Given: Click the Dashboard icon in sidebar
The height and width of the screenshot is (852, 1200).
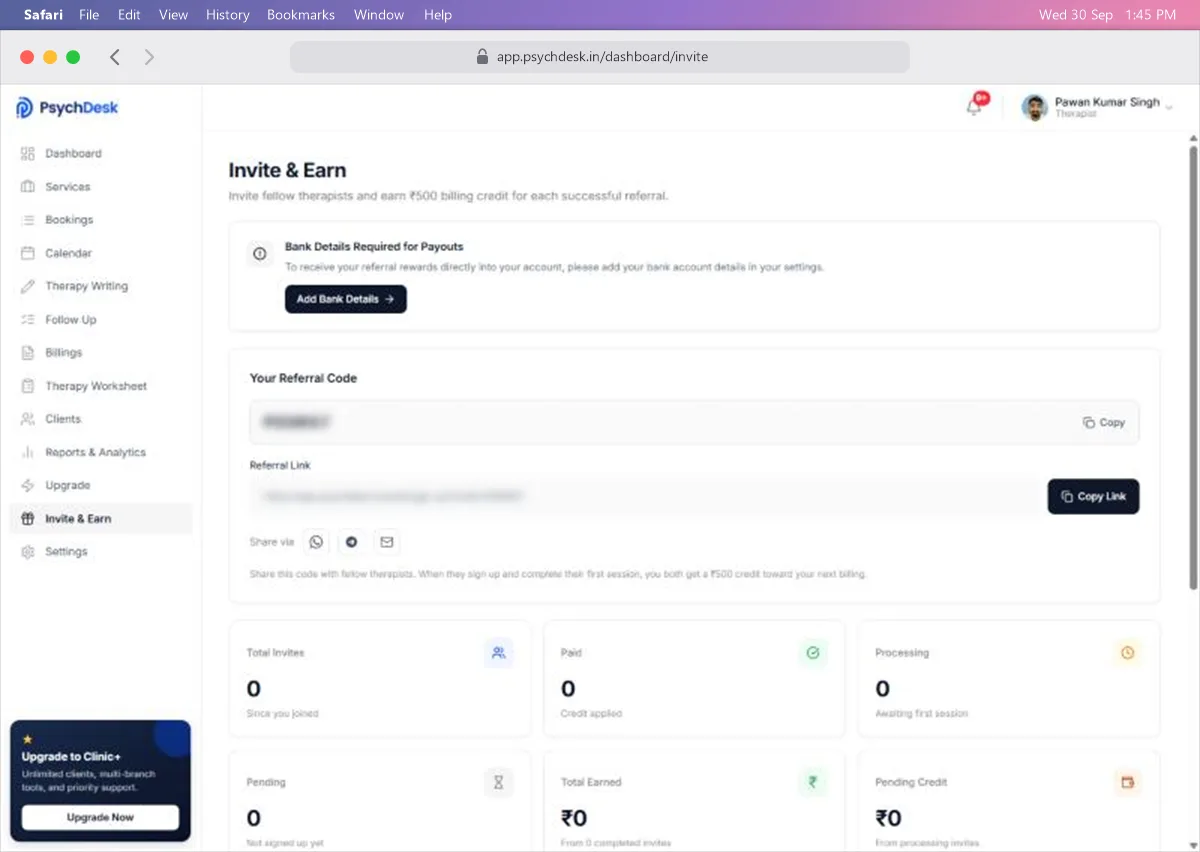Looking at the screenshot, I should pyautogui.click(x=28, y=154).
